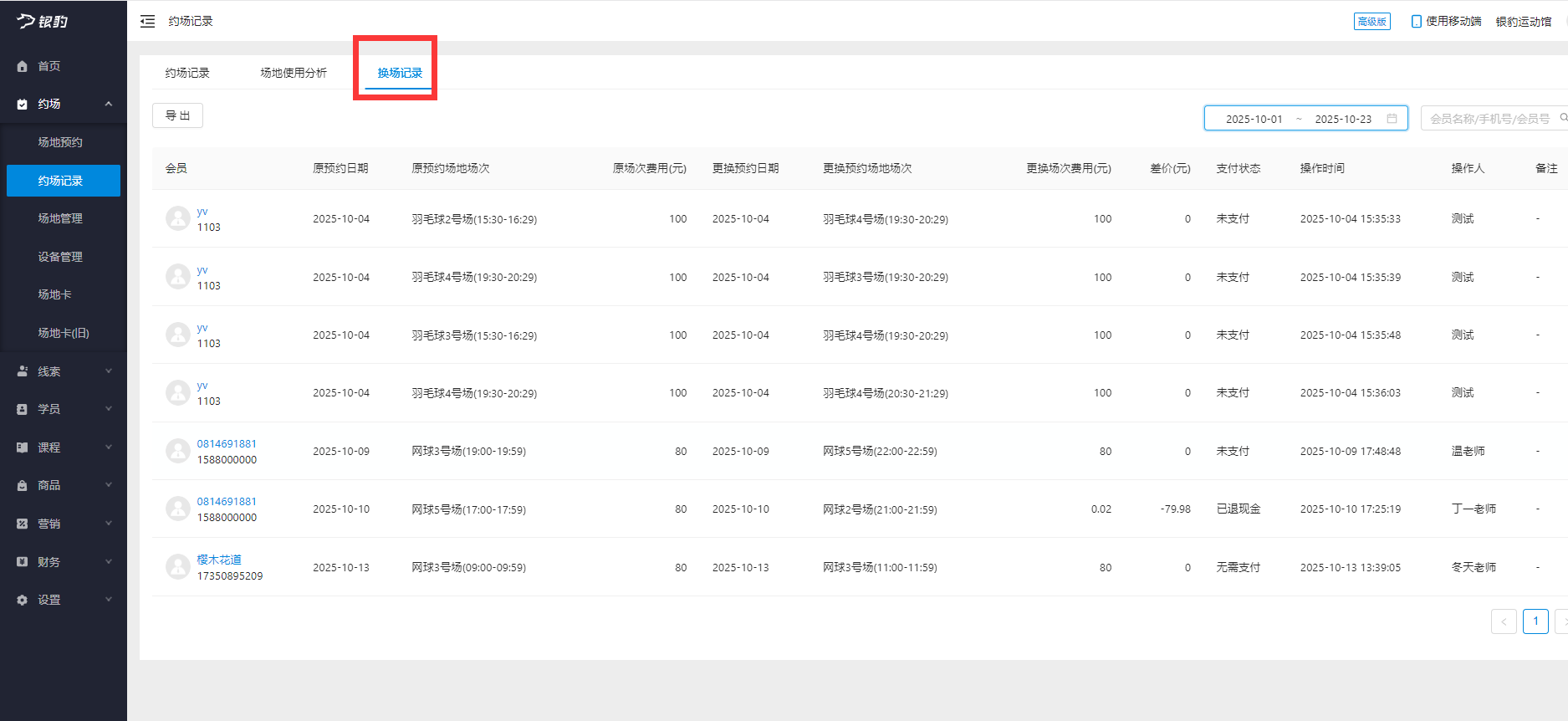Expand the 线索 sidebar menu
Image resolution: width=1568 pixels, height=721 pixels.
pyautogui.click(x=64, y=371)
